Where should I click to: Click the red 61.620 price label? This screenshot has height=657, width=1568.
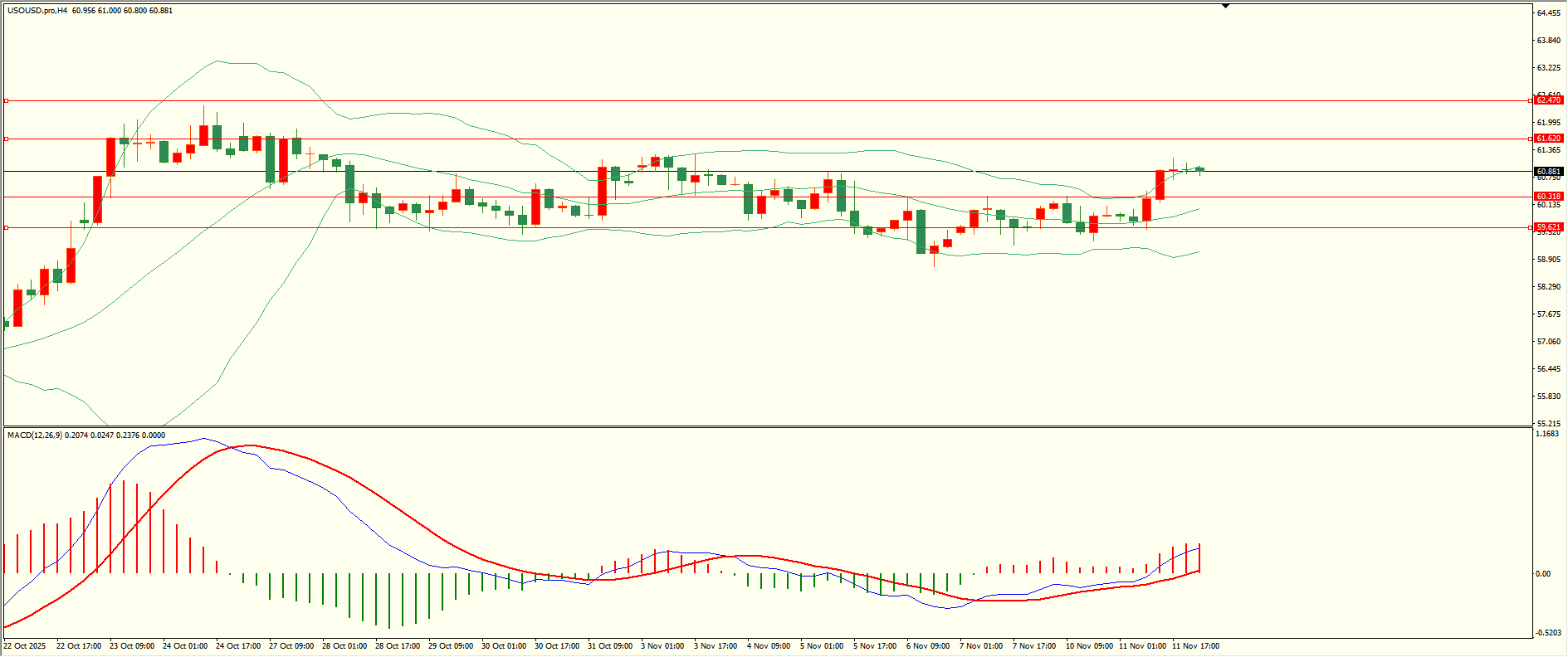tap(1548, 139)
